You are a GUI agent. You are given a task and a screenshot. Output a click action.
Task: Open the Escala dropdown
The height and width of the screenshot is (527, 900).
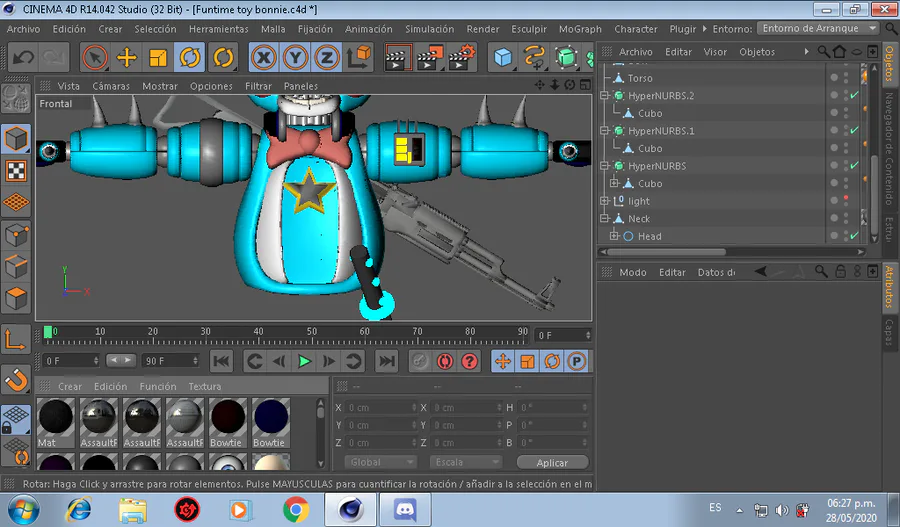465,462
